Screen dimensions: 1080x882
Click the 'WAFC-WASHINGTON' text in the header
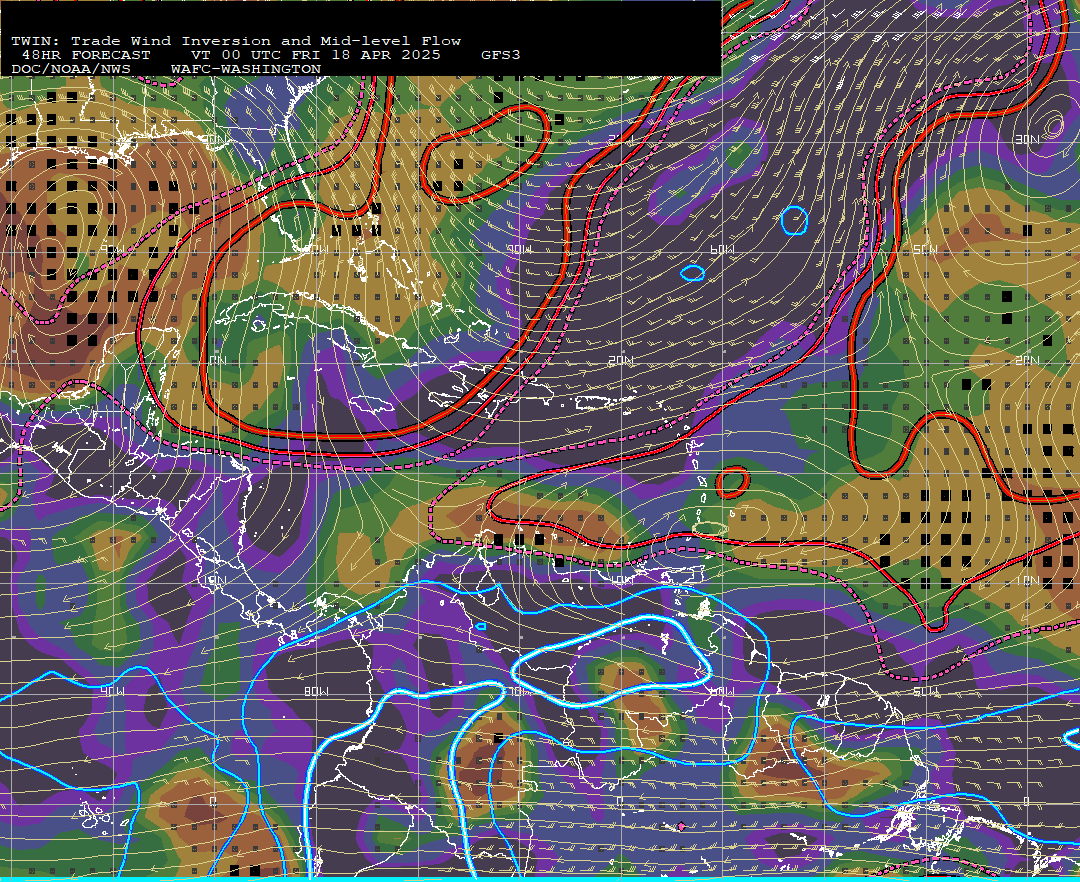tap(246, 70)
